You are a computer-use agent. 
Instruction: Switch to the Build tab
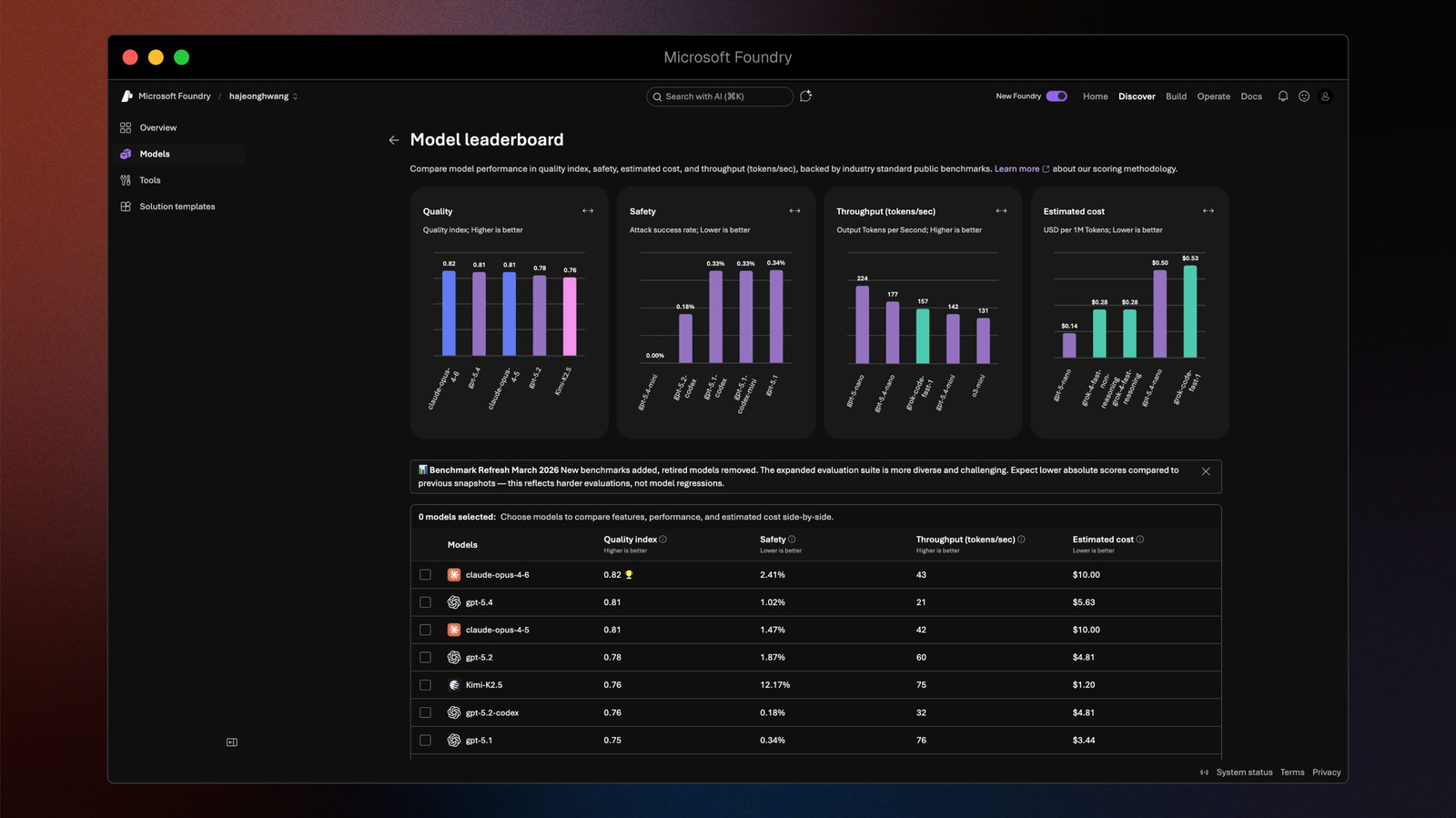pyautogui.click(x=1176, y=96)
